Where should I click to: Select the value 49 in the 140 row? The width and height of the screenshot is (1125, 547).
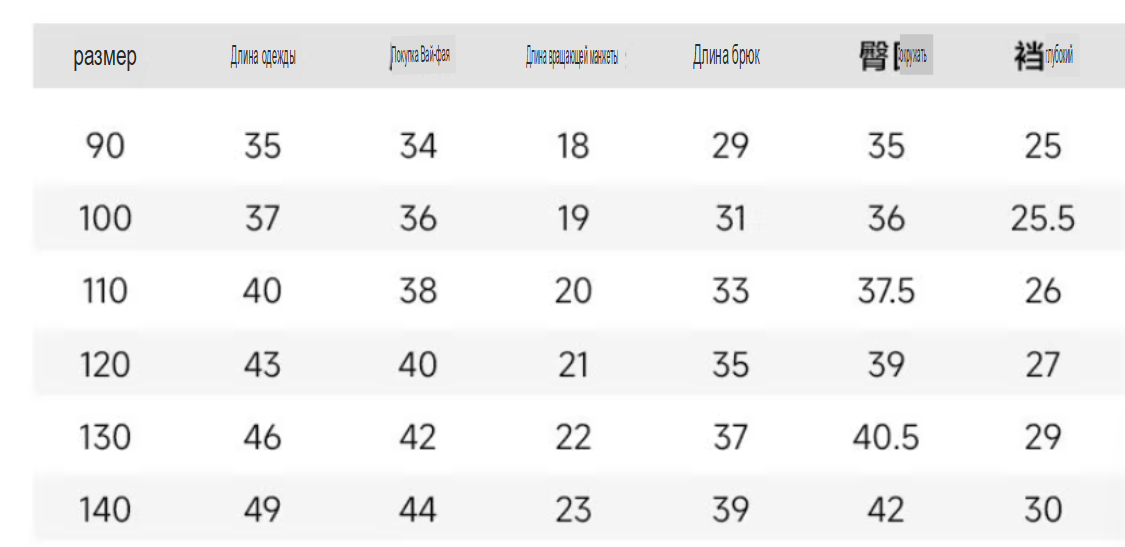(262, 510)
